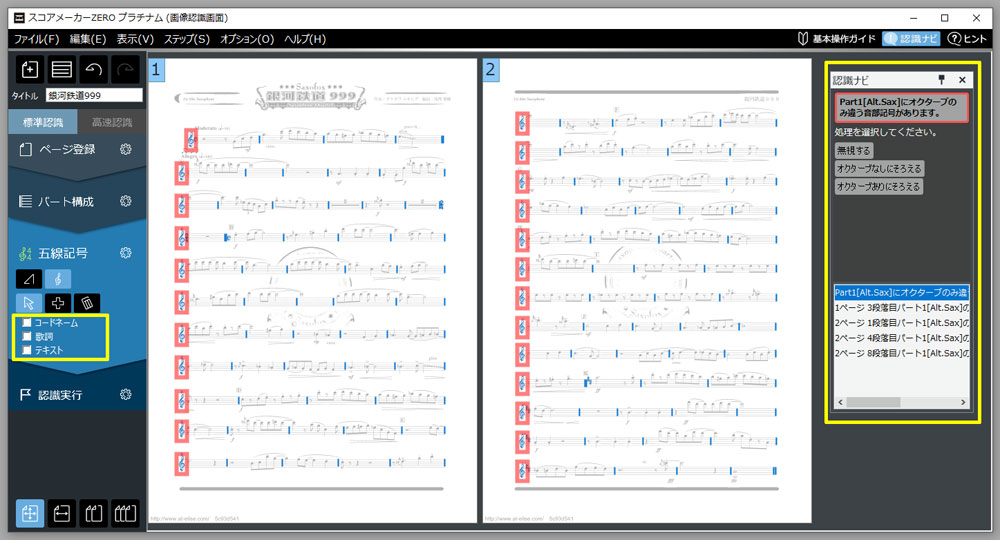Click the trash delete tool
1000x540 pixels.
click(x=87, y=303)
